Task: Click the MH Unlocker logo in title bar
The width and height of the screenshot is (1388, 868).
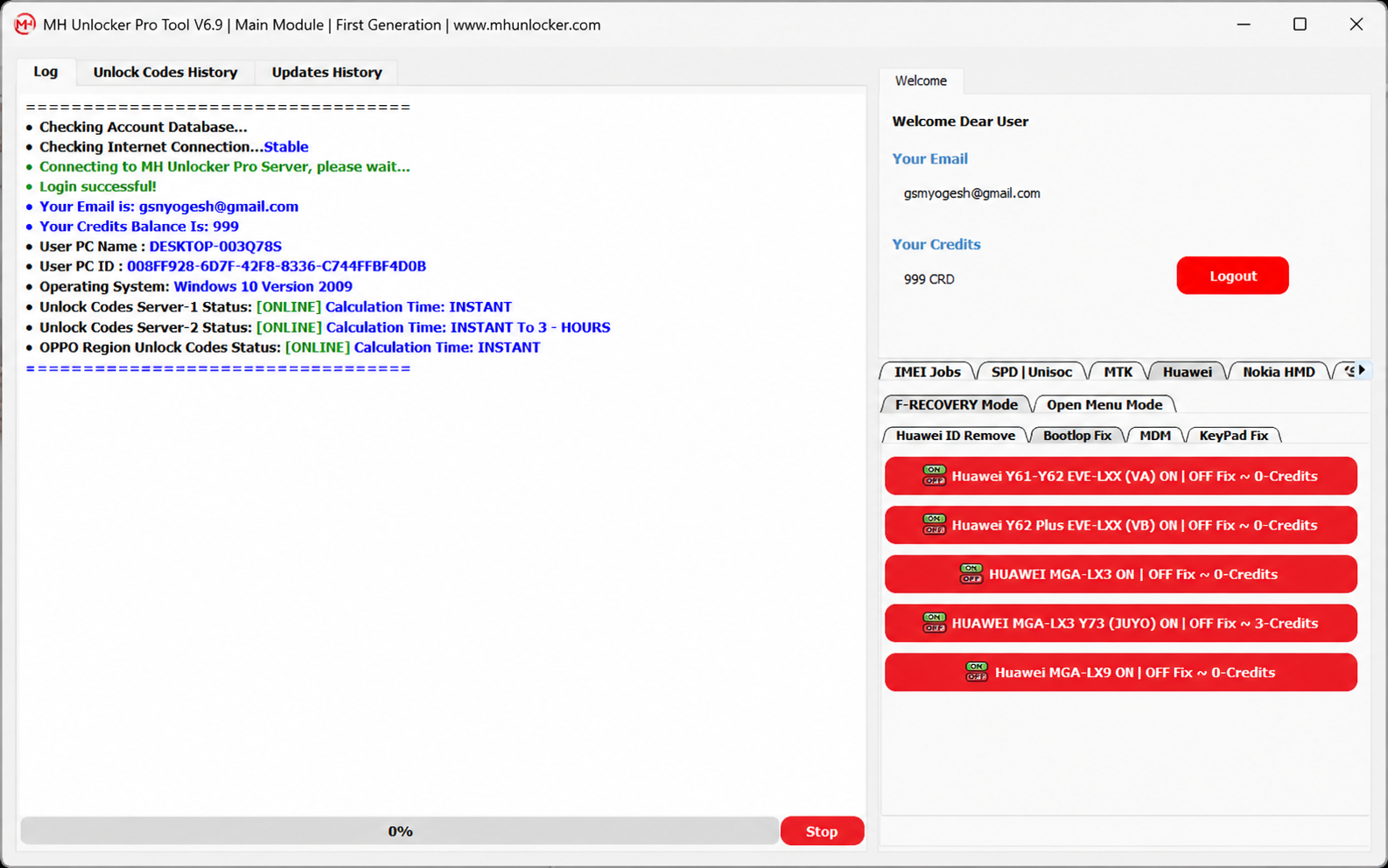Action: (25, 24)
